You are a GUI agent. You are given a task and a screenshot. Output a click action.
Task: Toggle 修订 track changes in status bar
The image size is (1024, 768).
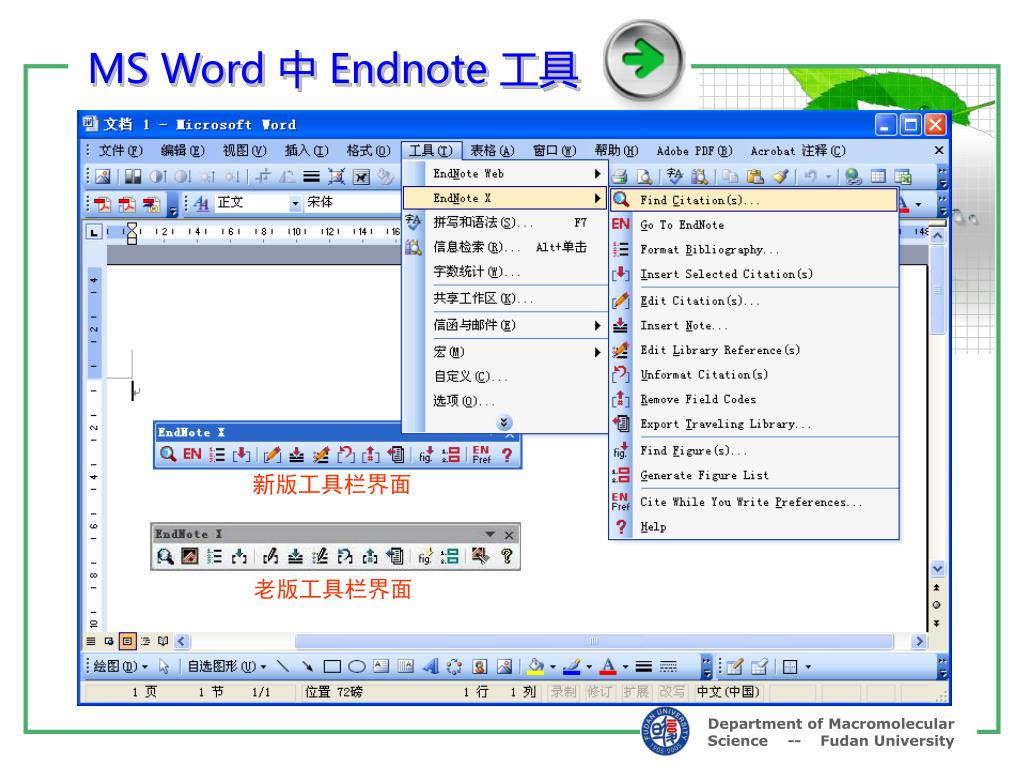(x=600, y=692)
